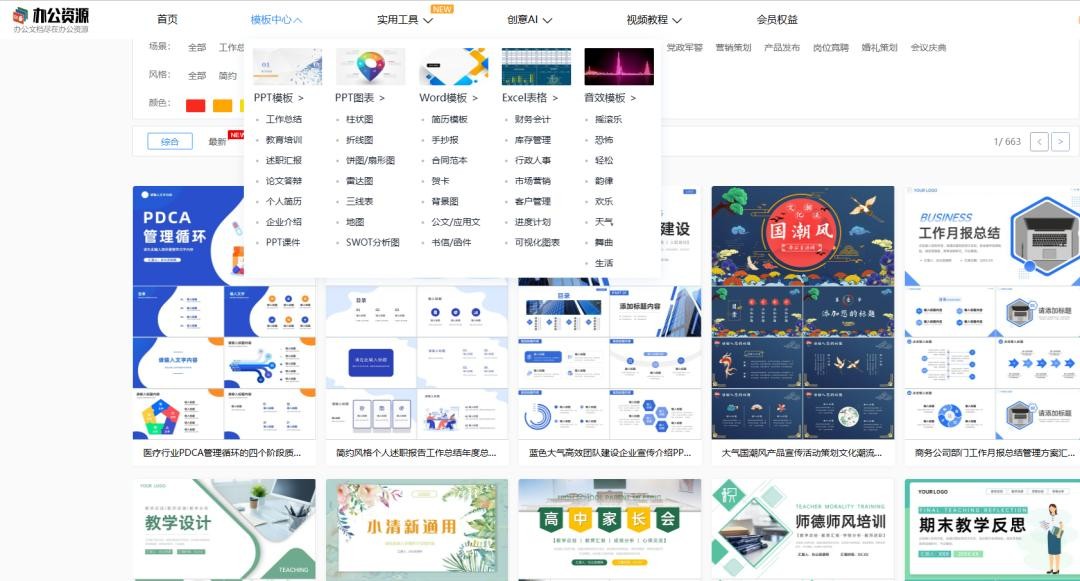Open the PPT图表 category thumbnail

(x=370, y=66)
